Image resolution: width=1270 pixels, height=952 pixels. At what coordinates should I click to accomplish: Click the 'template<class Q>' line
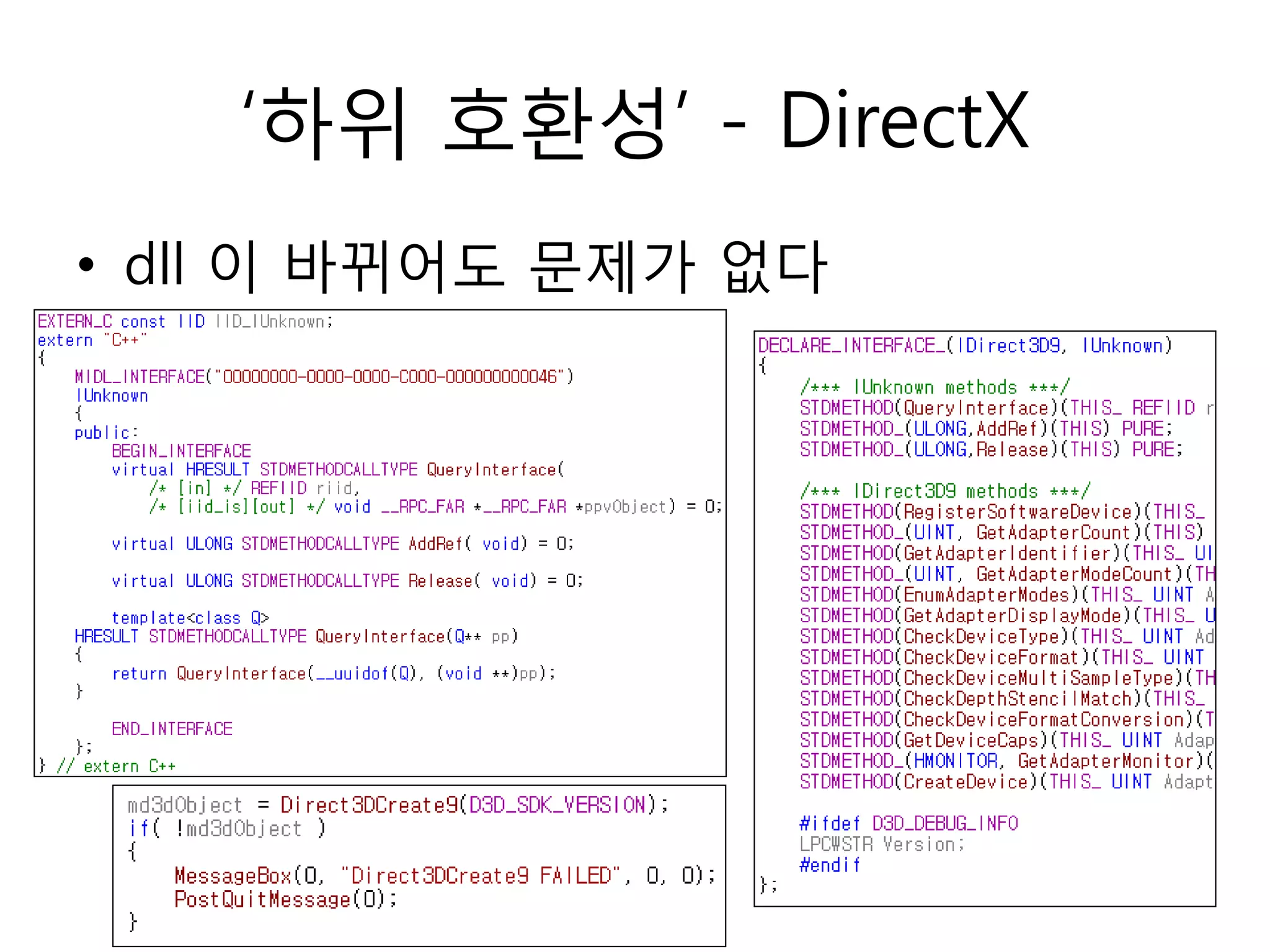click(190, 618)
